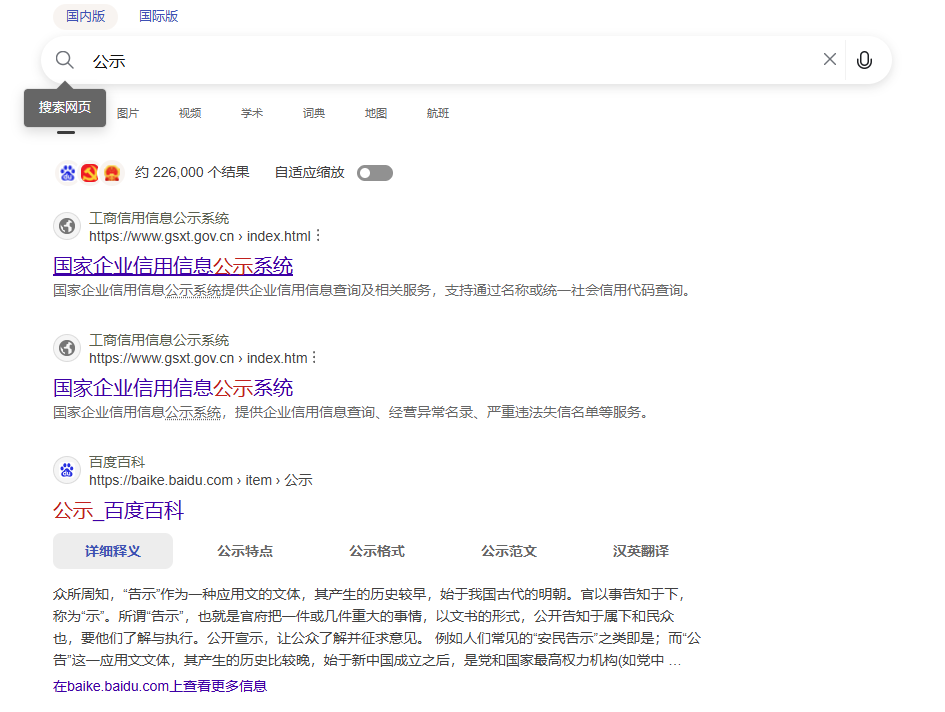Click 在baike.baidu.com上查看更多信息 link
Image resolution: width=945 pixels, height=712 pixels.
click(160, 686)
